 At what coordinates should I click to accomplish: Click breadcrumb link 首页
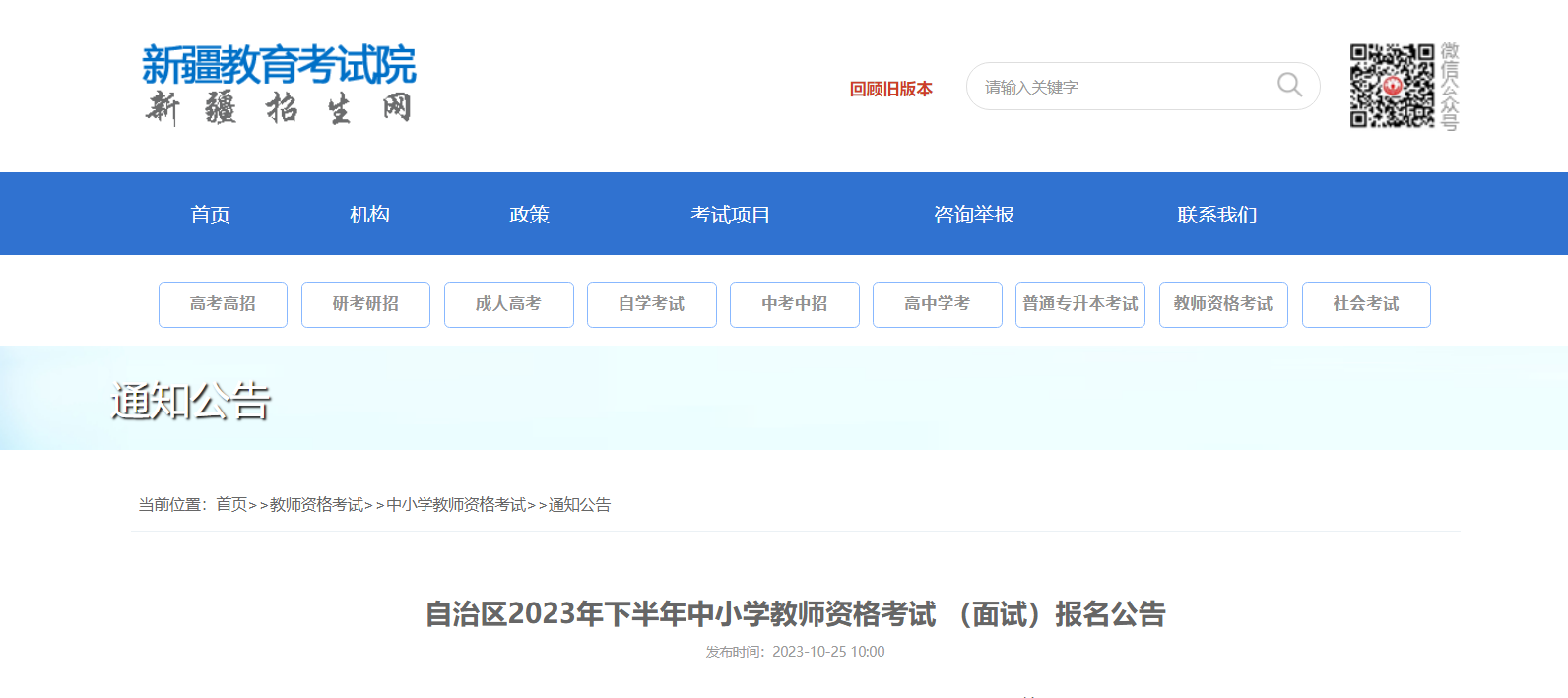pyautogui.click(x=231, y=505)
